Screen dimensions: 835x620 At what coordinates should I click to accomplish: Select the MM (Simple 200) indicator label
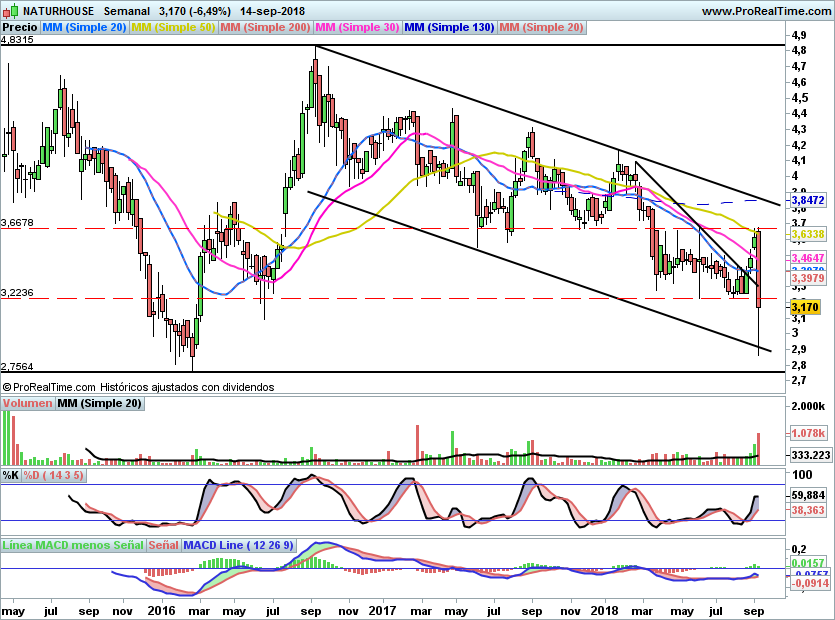click(x=265, y=28)
